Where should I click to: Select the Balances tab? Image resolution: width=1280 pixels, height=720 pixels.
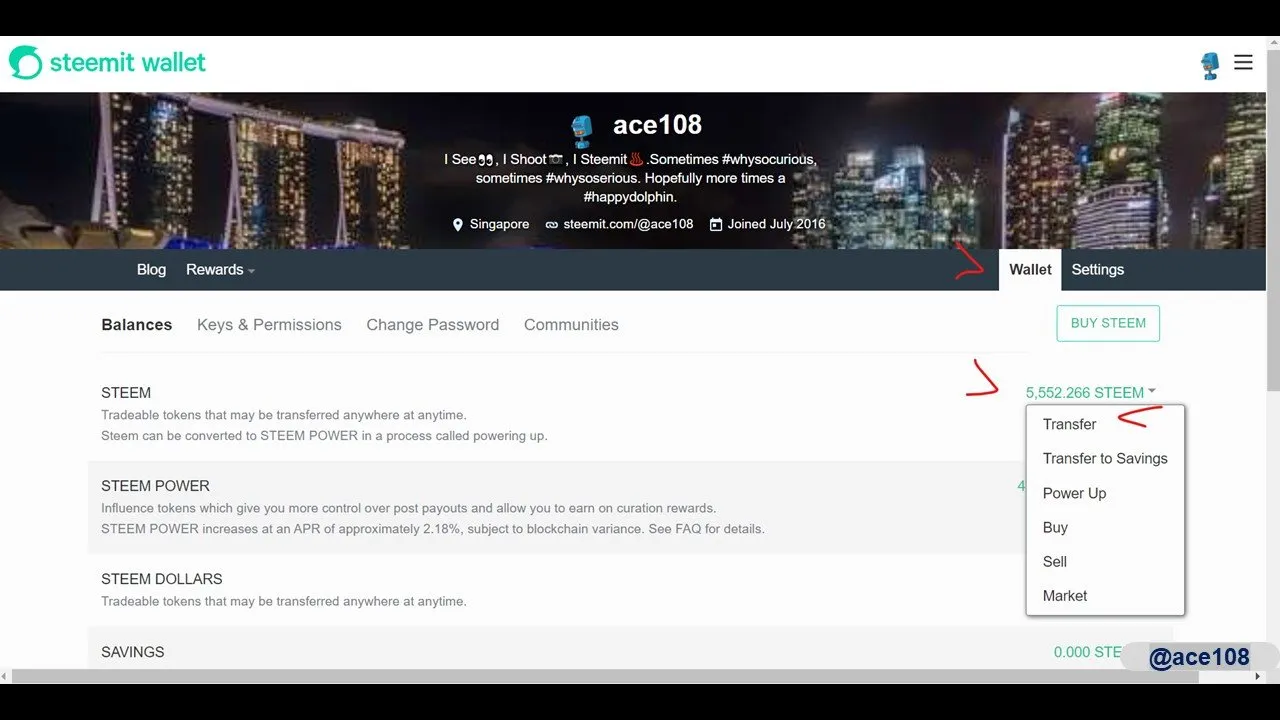(137, 325)
